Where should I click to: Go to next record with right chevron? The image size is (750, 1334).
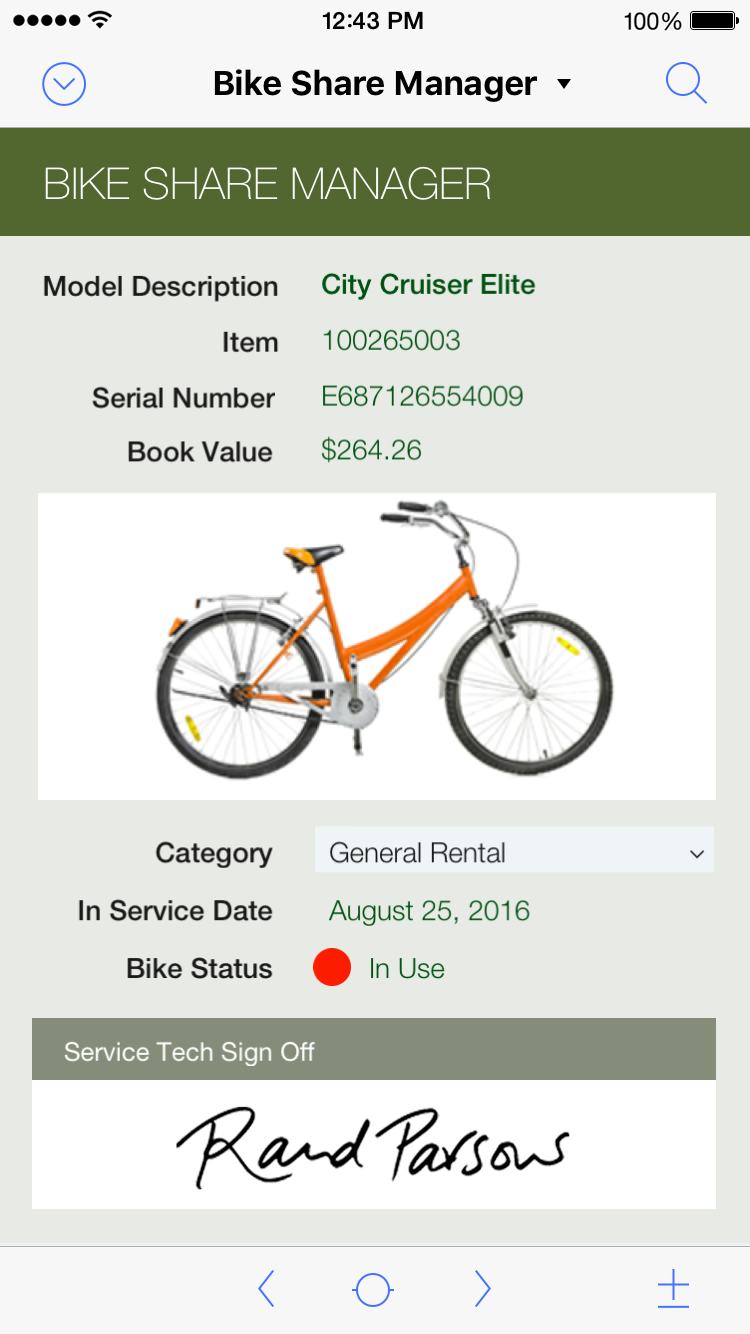pyautogui.click(x=482, y=1289)
